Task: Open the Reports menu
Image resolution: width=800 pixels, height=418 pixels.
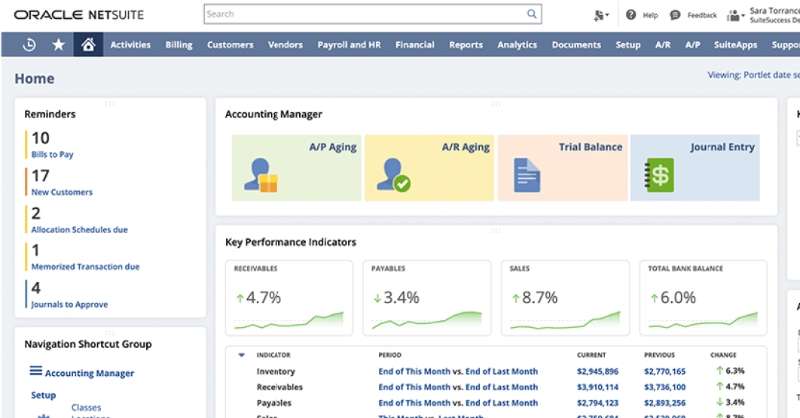Action: click(466, 45)
